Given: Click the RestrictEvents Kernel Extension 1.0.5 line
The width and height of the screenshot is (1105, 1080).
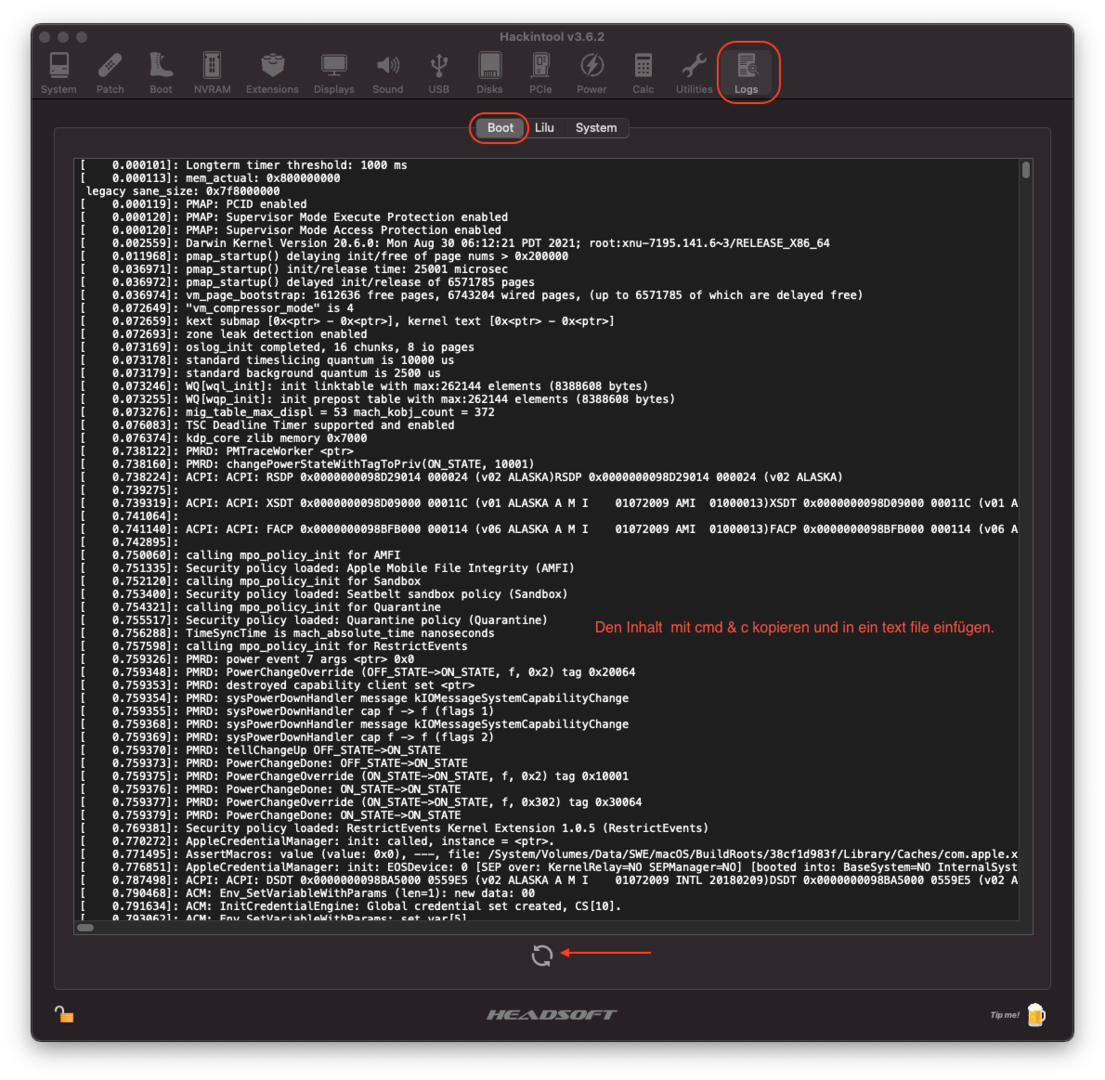Looking at the screenshot, I should [395, 828].
